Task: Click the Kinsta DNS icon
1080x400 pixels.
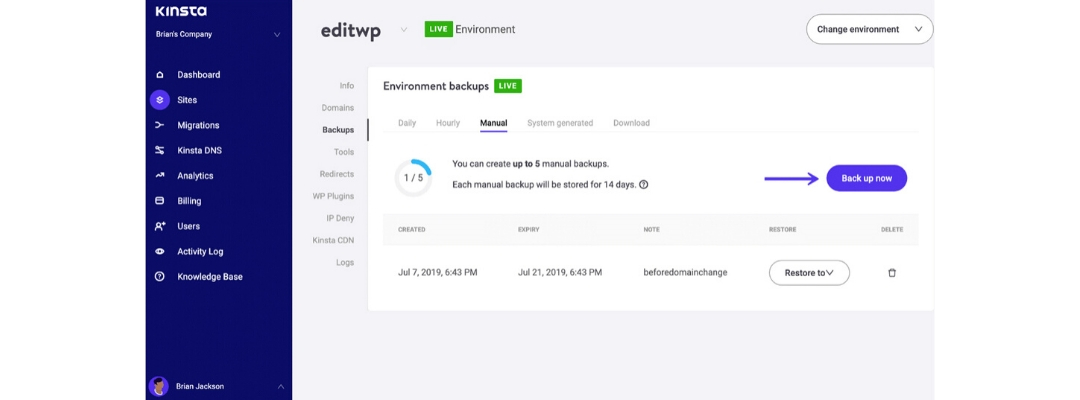Action: click(160, 151)
